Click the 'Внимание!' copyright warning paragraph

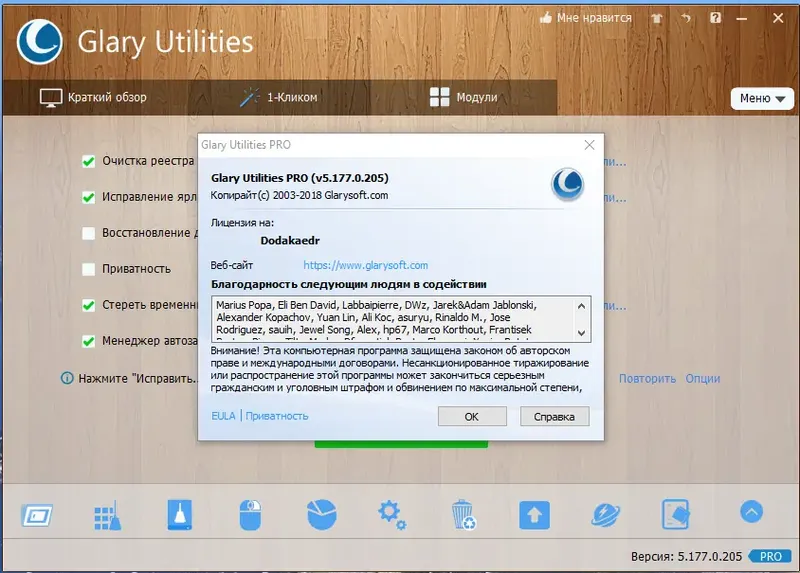pyautogui.click(x=399, y=369)
